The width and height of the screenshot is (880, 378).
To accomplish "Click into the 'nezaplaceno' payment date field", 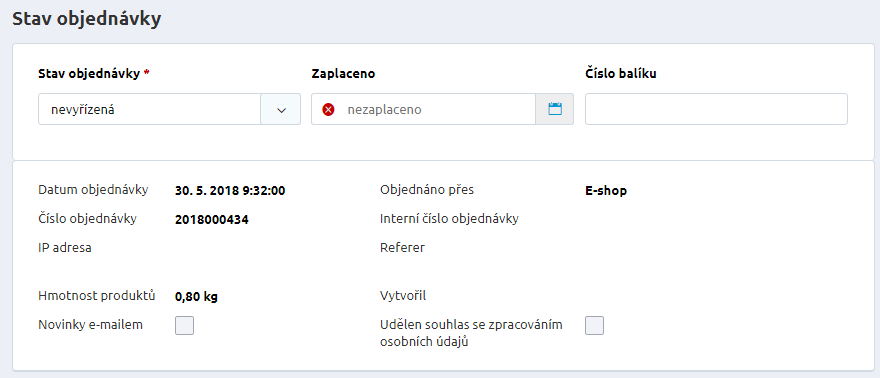I will tap(423, 109).
